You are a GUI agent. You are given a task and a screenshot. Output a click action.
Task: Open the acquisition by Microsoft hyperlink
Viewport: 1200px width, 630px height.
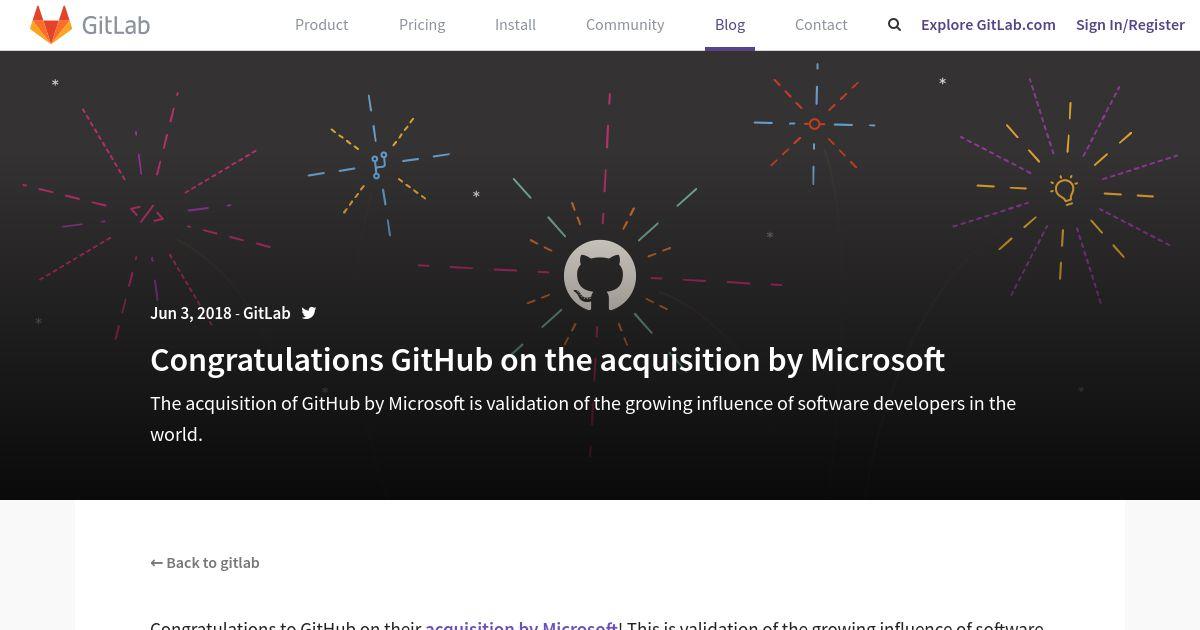pos(522,625)
